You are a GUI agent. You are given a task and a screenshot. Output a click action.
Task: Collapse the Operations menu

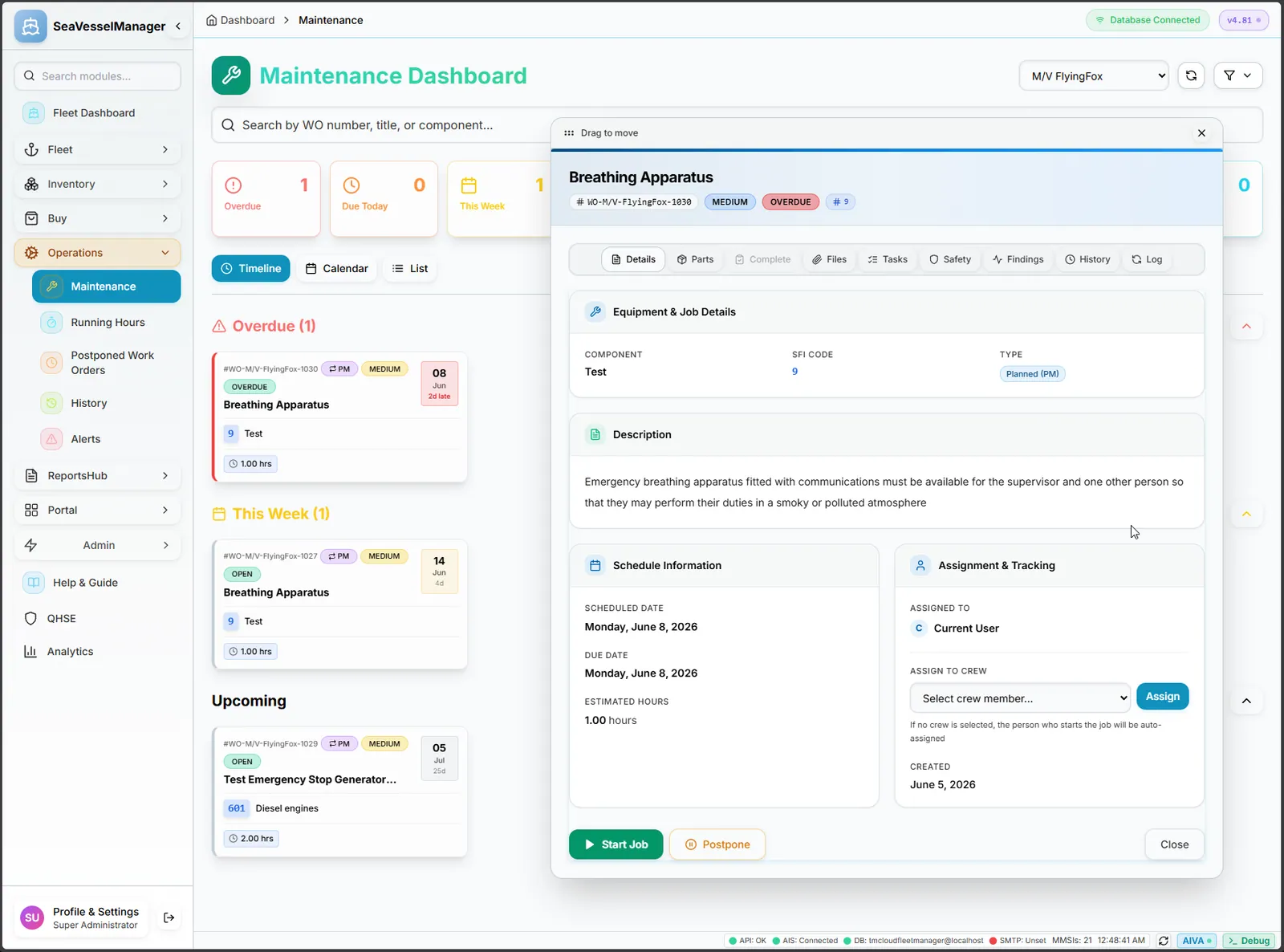point(97,253)
